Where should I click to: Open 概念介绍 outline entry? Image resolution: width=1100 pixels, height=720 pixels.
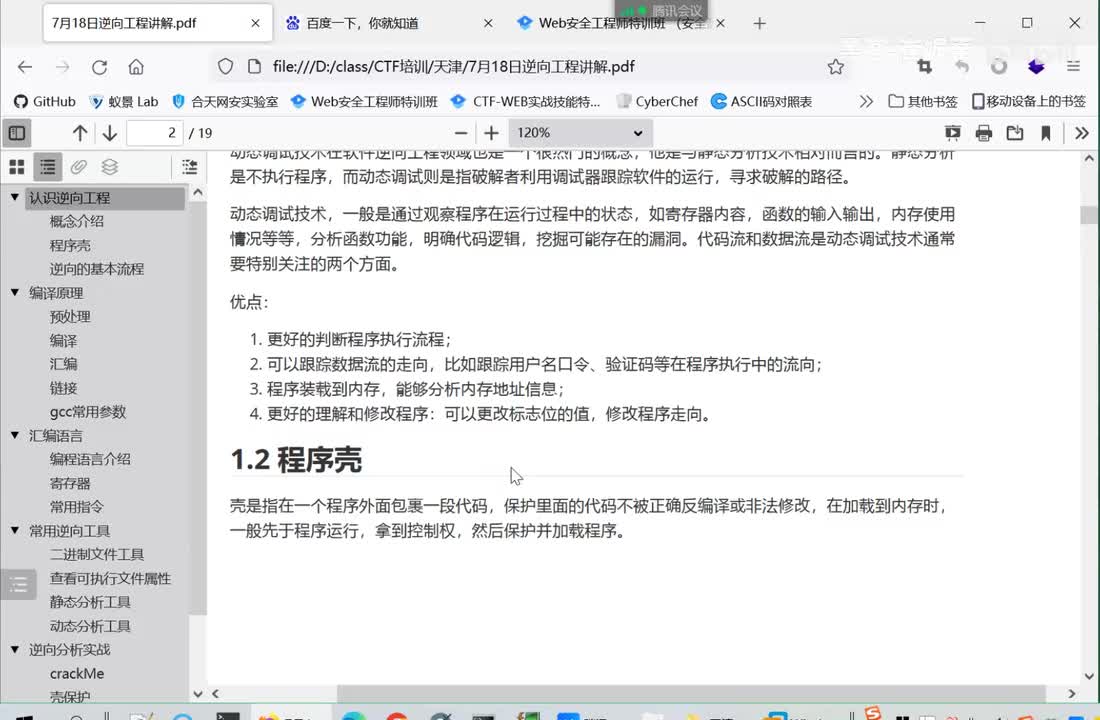point(76,222)
